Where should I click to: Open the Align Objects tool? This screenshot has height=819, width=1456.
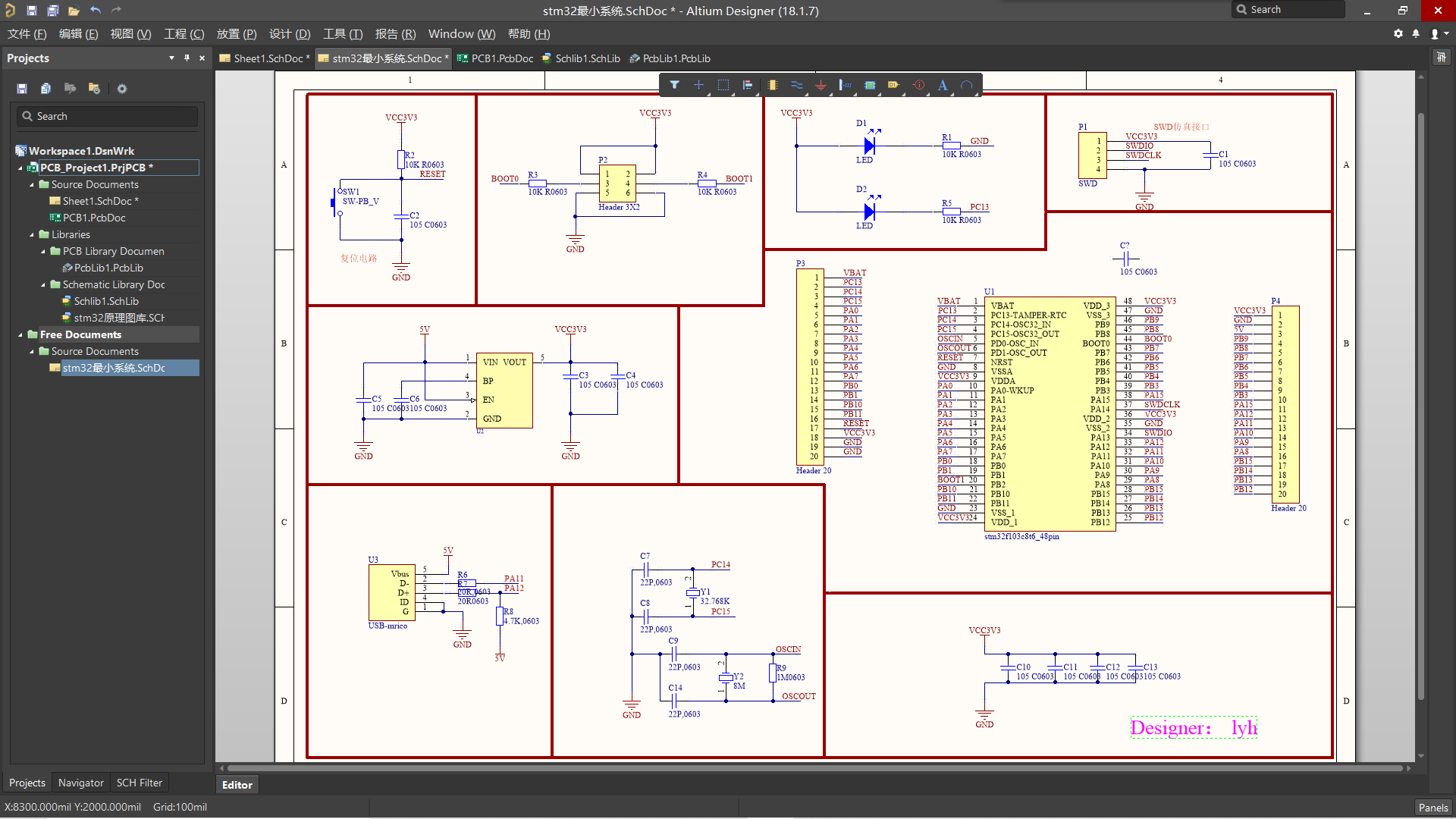tap(748, 85)
